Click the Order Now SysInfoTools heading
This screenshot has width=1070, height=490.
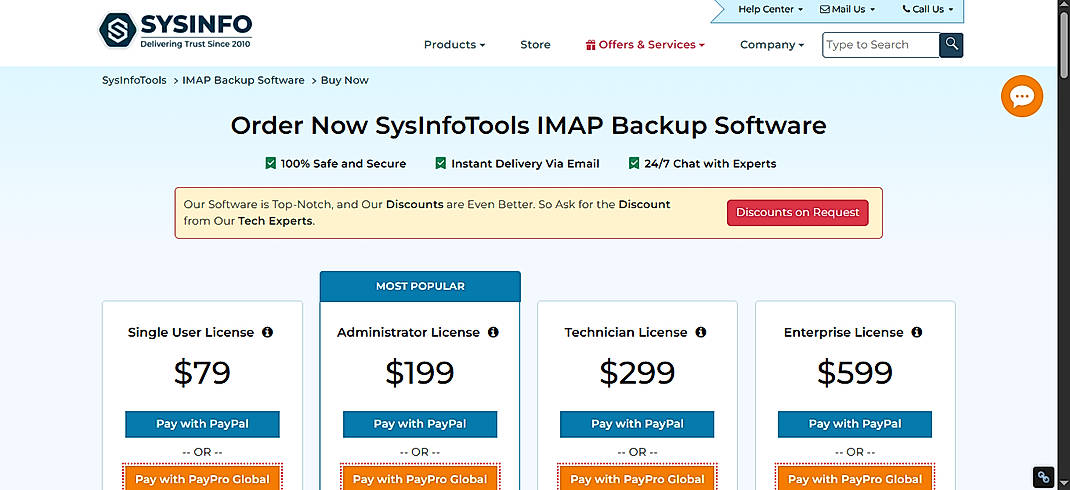(528, 126)
